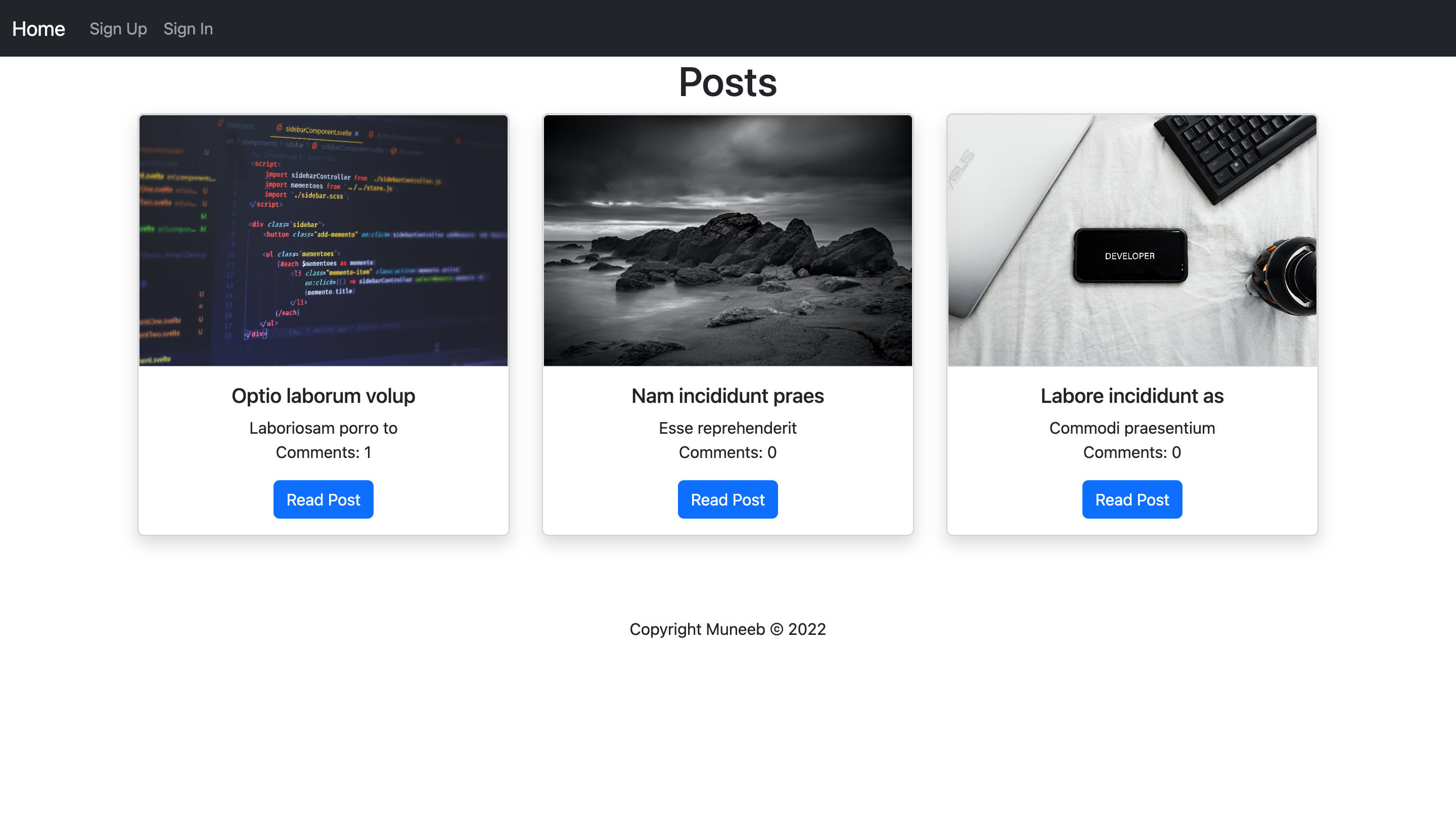Viewport: 1456px width, 829px height.
Task: Click the Laboriosam porro to excerpt text
Action: tap(323, 428)
